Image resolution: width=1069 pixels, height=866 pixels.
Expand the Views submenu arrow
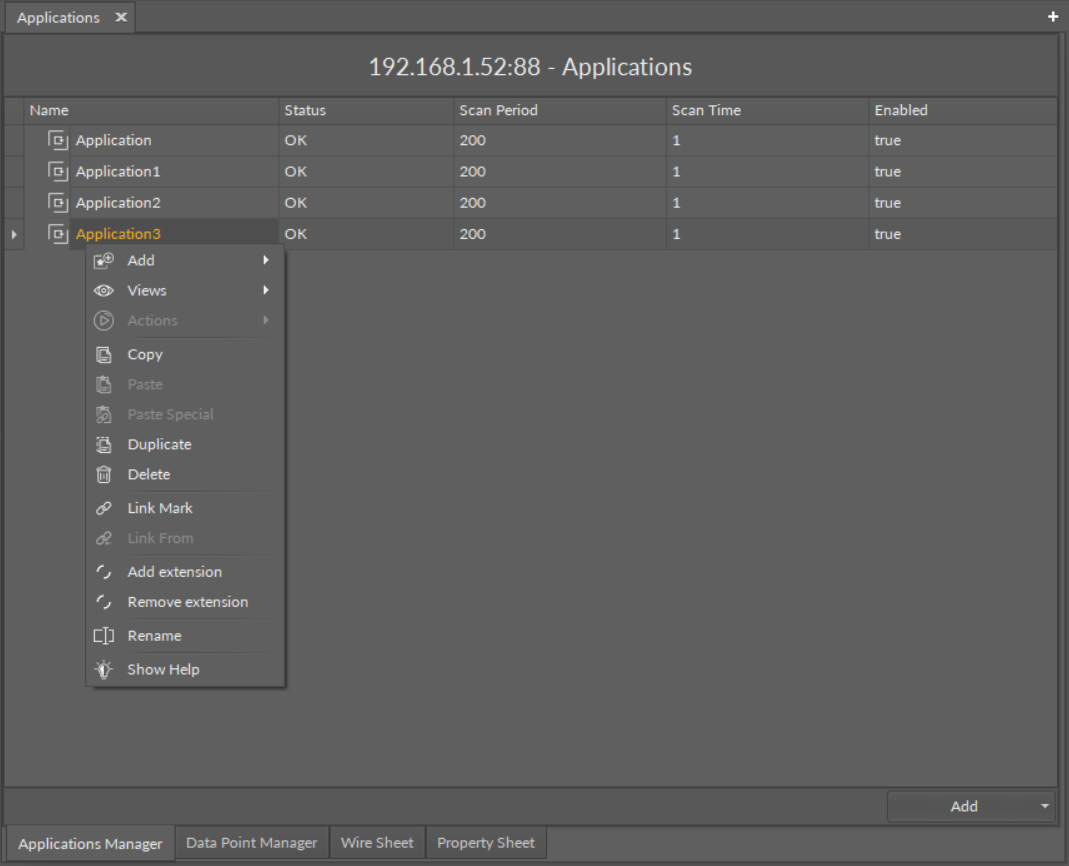click(266, 291)
